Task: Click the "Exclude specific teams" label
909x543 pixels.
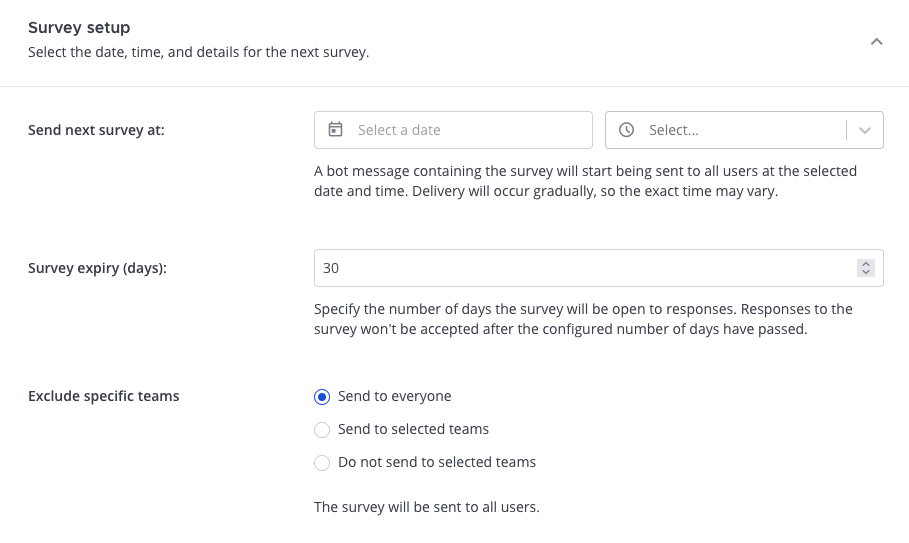Action: click(x=104, y=396)
